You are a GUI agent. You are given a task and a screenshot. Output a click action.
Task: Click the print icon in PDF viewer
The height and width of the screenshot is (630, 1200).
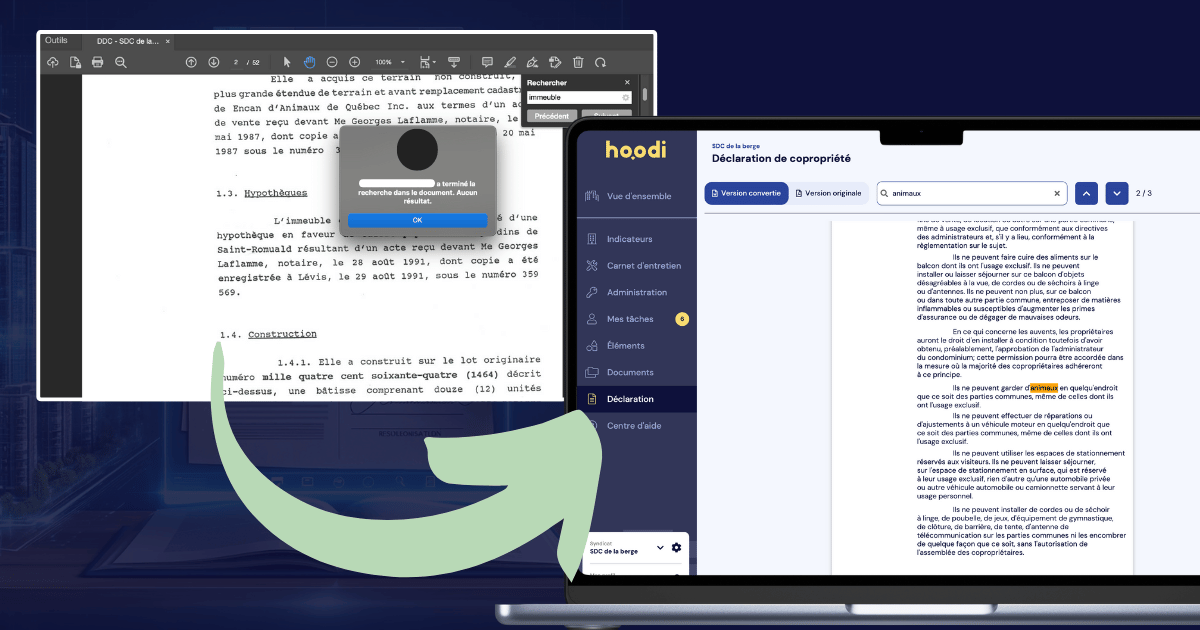click(x=98, y=62)
